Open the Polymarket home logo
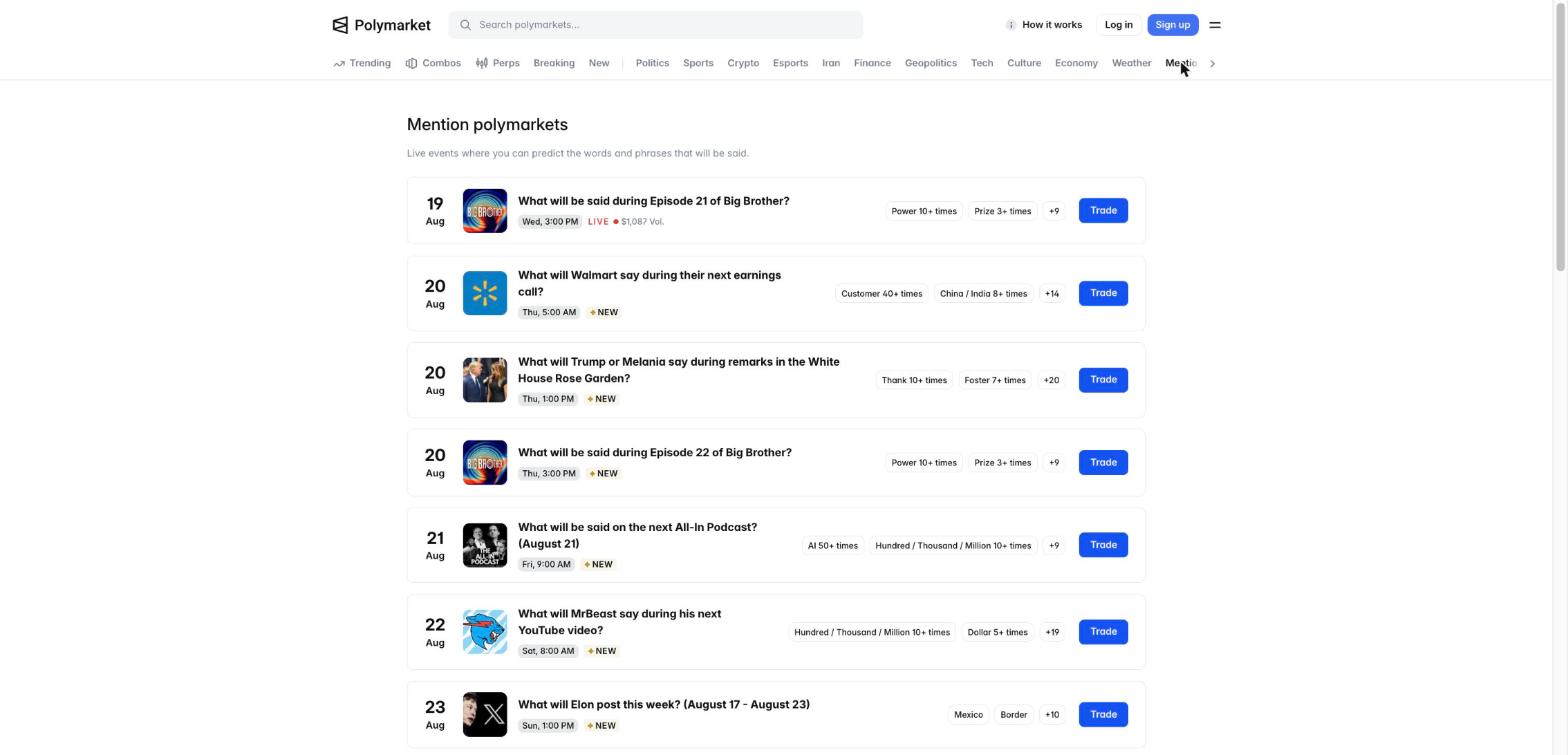This screenshot has width=1568, height=755. (381, 25)
